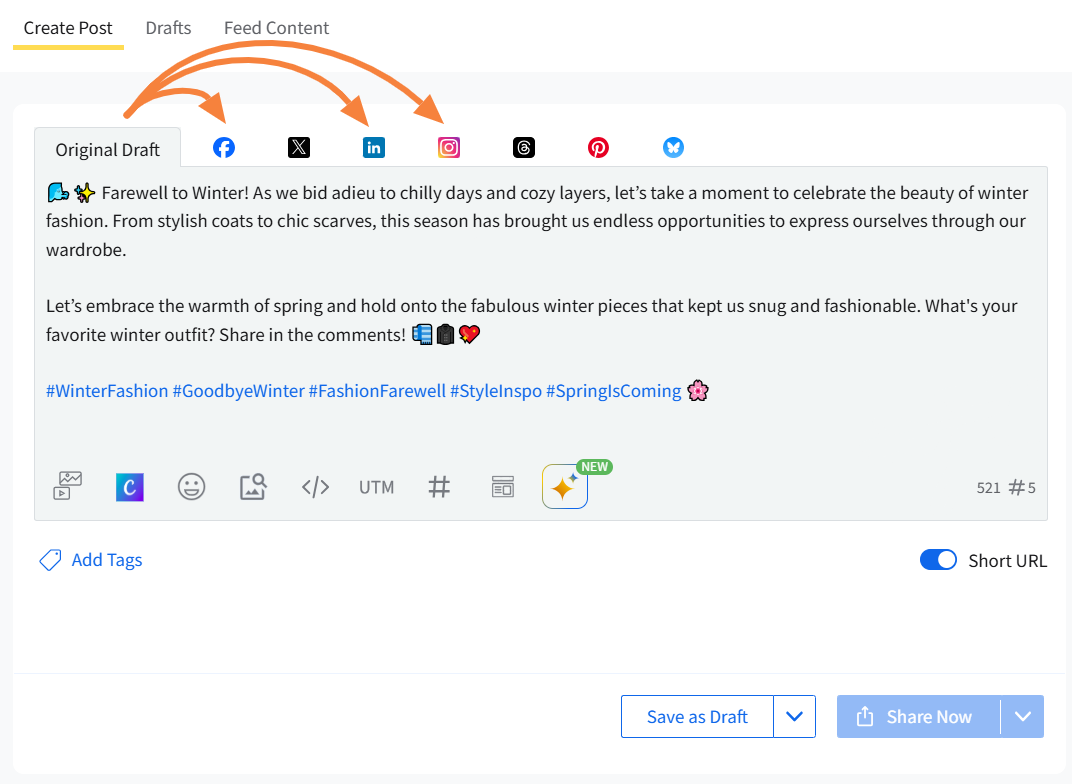
Task: Switch to the Drafts tab
Action: point(168,28)
